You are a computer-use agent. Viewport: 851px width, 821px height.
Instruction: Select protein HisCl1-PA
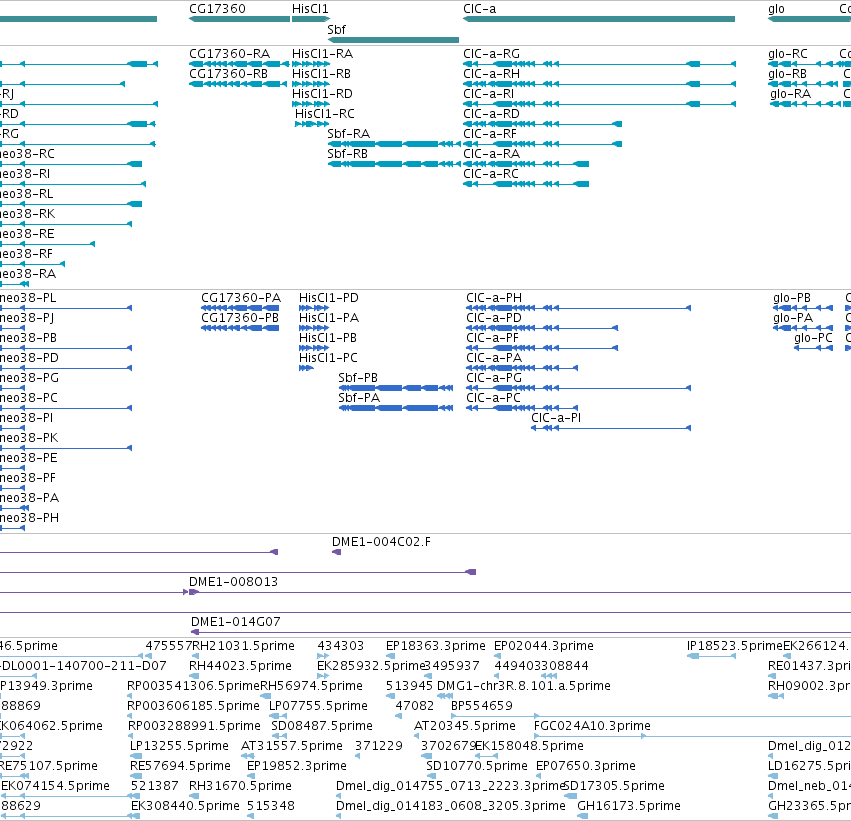click(x=314, y=328)
